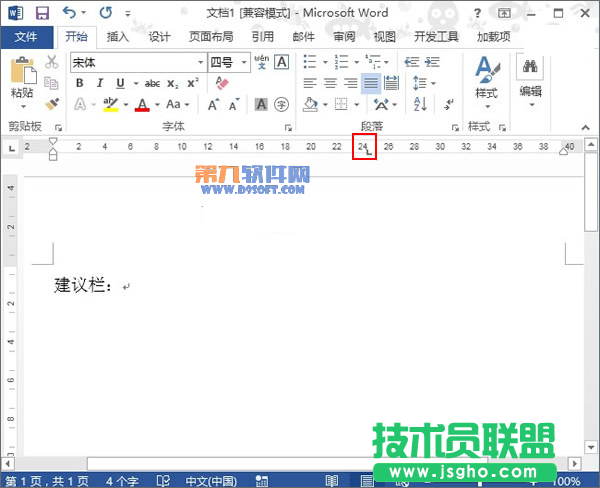Image resolution: width=600 pixels, height=488 pixels.
Task: Toggle Strikethrough abc formatting
Action: pyautogui.click(x=152, y=83)
